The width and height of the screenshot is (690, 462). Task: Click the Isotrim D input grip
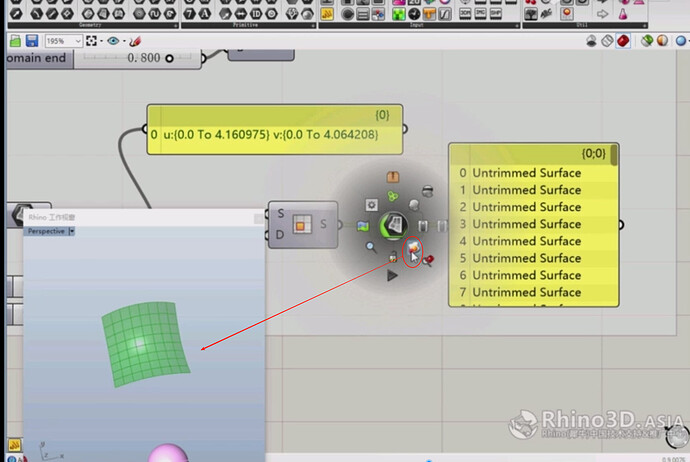pos(267,235)
